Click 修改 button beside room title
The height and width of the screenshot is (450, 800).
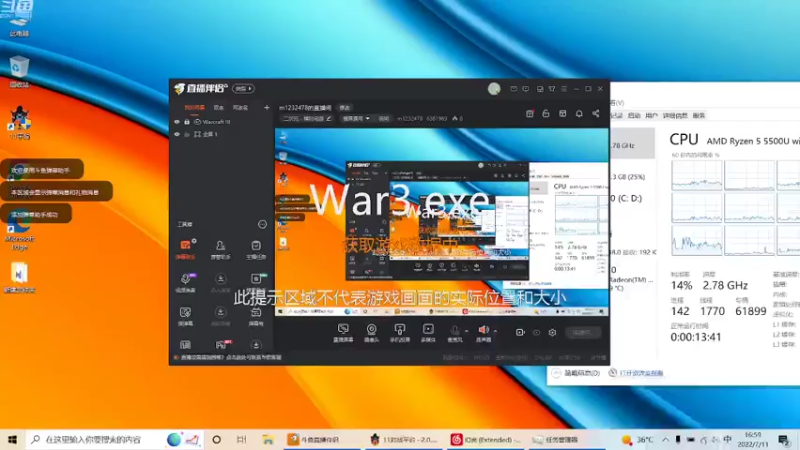(345, 108)
